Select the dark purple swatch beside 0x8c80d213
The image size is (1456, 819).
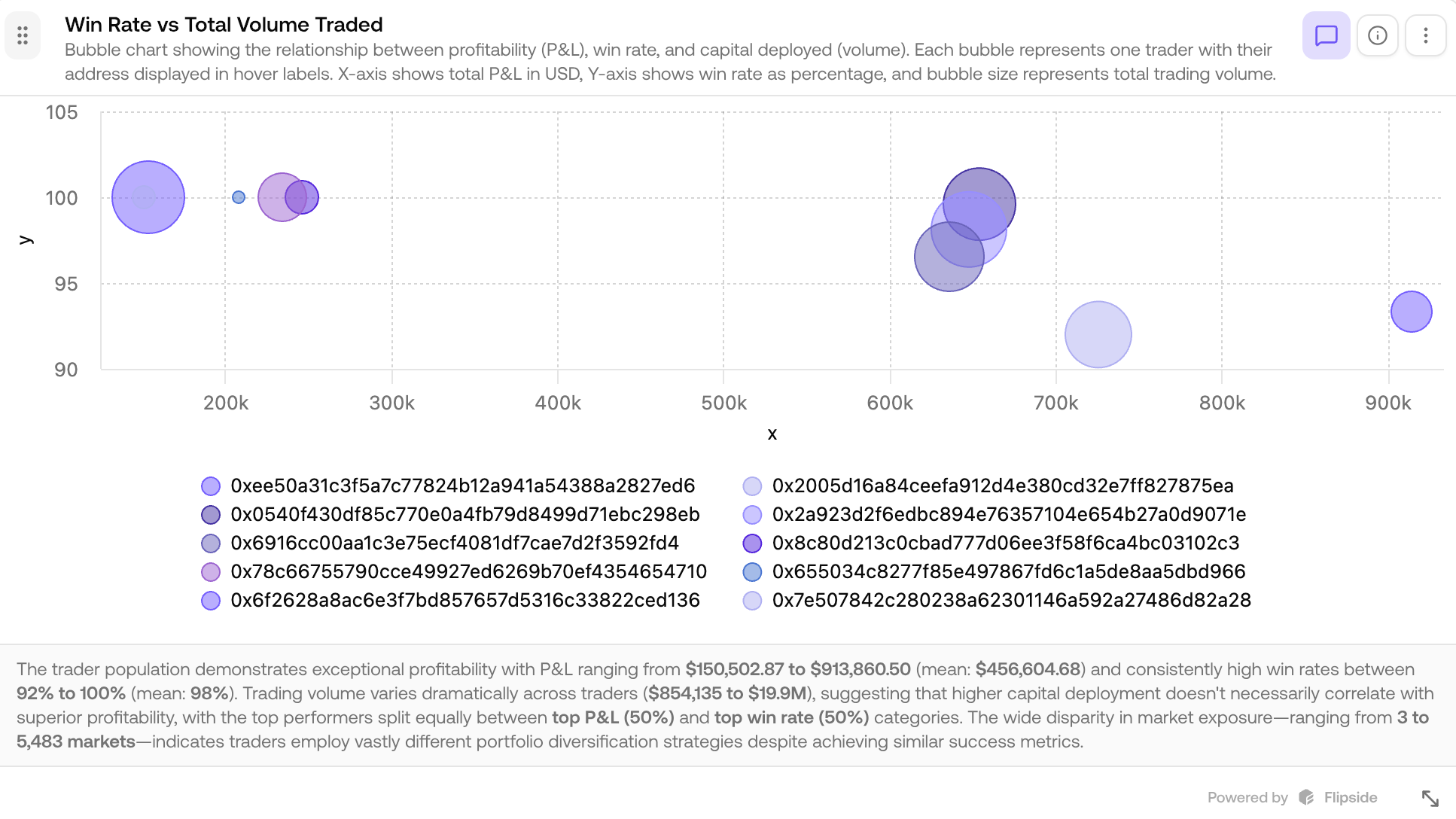coord(752,543)
